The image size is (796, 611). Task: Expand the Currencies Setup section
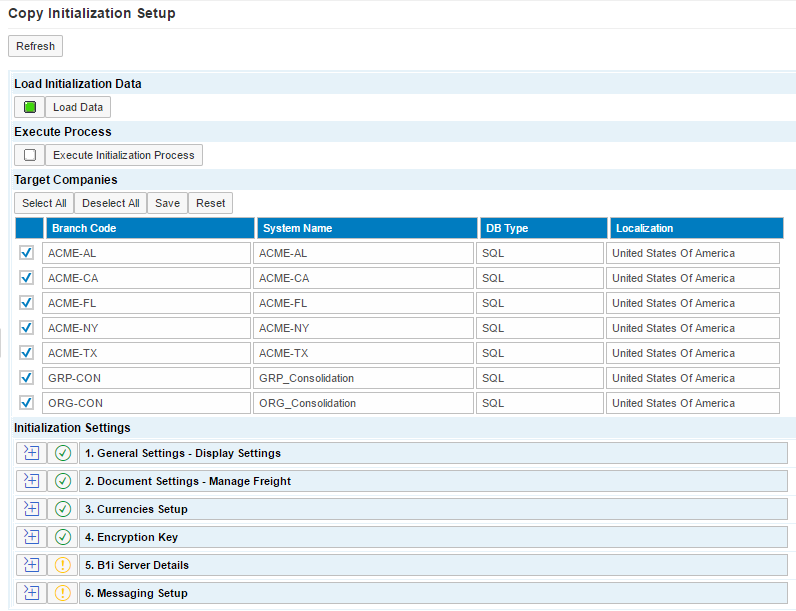pos(31,509)
